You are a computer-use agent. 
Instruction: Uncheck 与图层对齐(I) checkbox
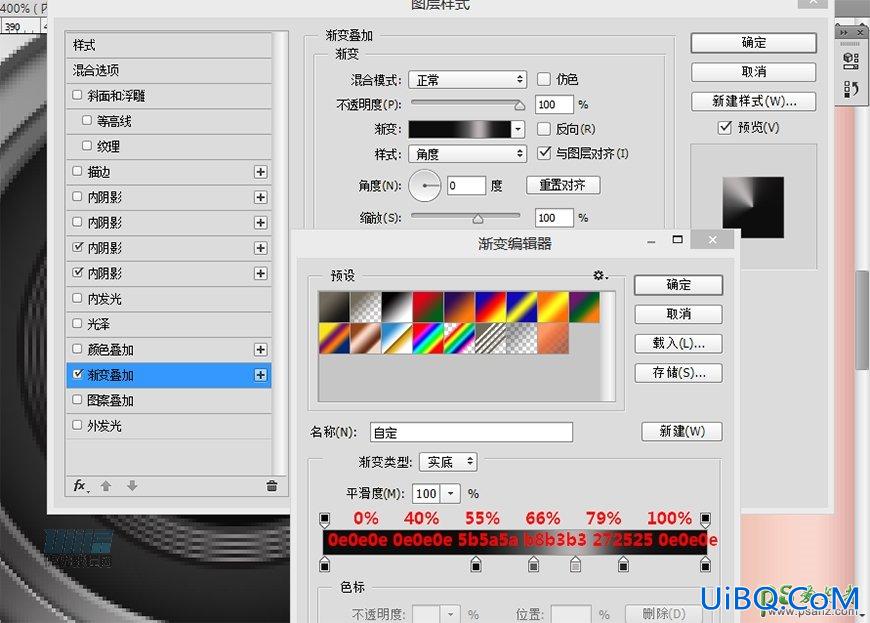coord(544,153)
